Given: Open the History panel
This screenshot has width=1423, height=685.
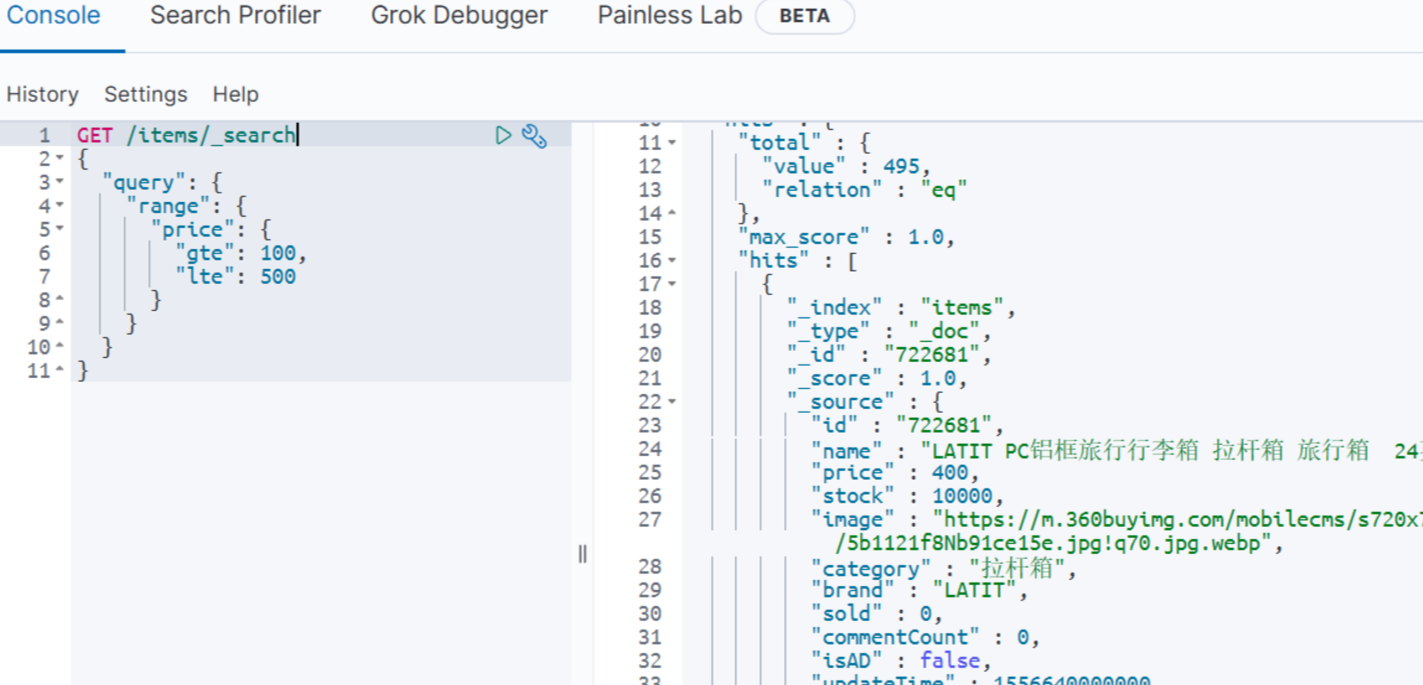Looking at the screenshot, I should coord(42,94).
